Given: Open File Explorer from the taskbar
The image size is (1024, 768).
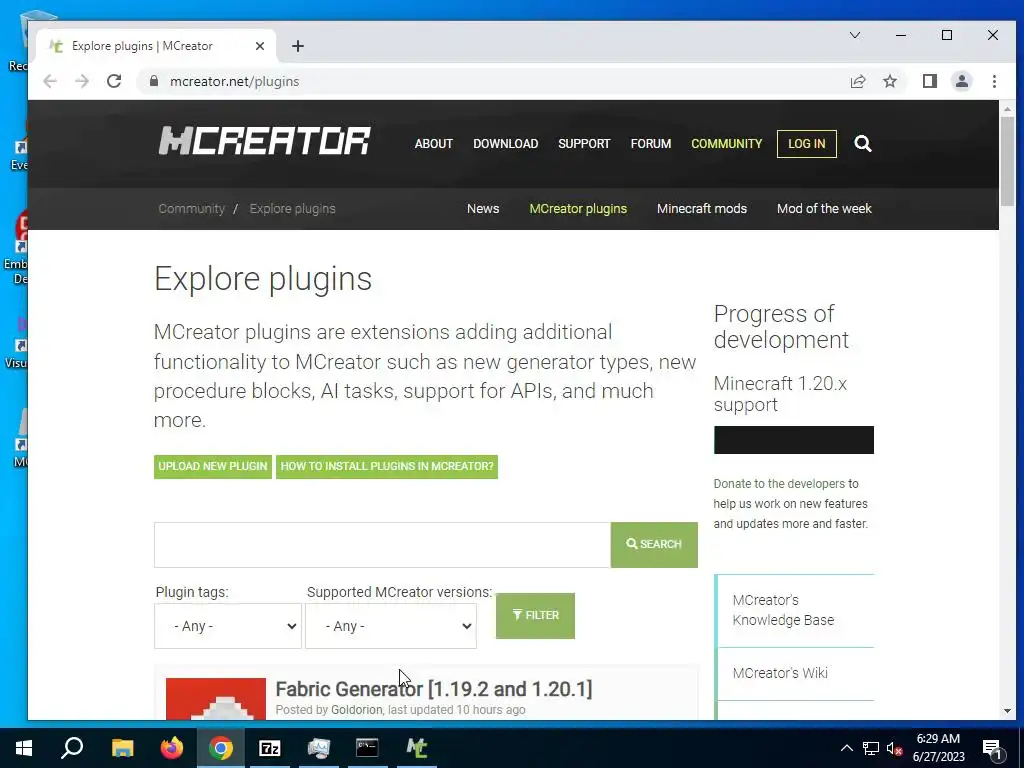Looking at the screenshot, I should [x=122, y=748].
